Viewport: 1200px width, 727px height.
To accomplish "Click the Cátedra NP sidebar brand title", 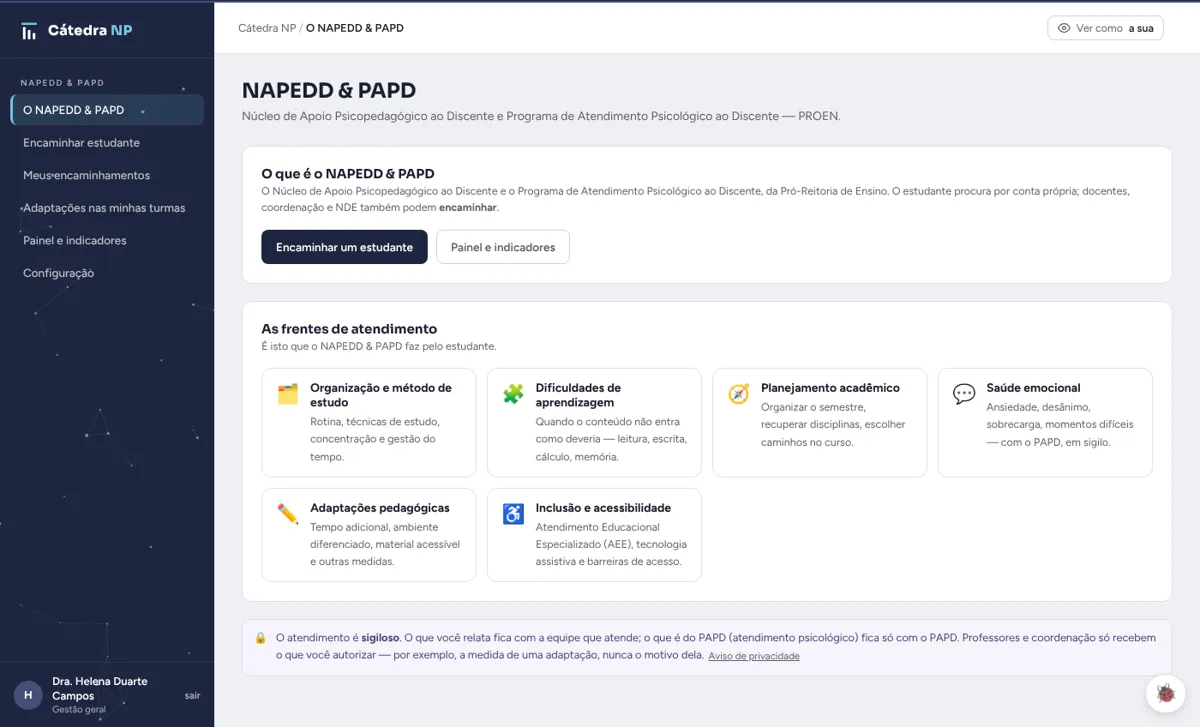I will coord(90,31).
